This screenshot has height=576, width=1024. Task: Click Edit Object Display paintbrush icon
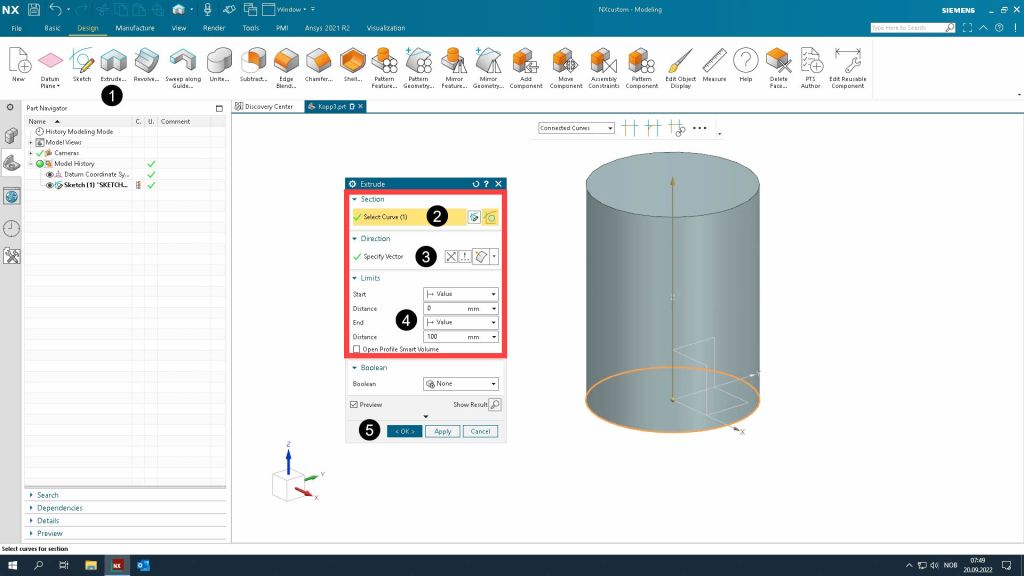tap(681, 62)
